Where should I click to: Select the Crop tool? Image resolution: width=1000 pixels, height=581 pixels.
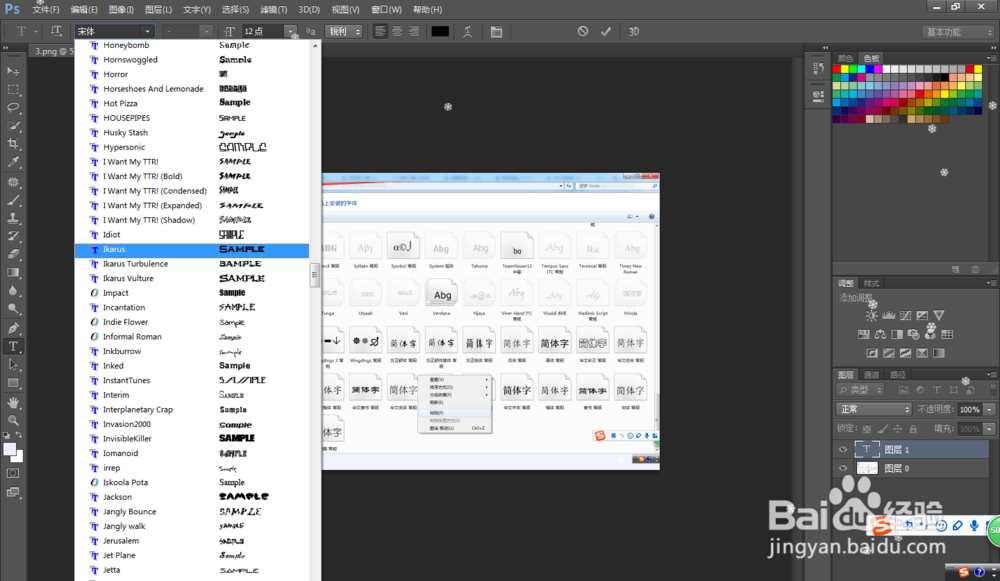(x=14, y=144)
